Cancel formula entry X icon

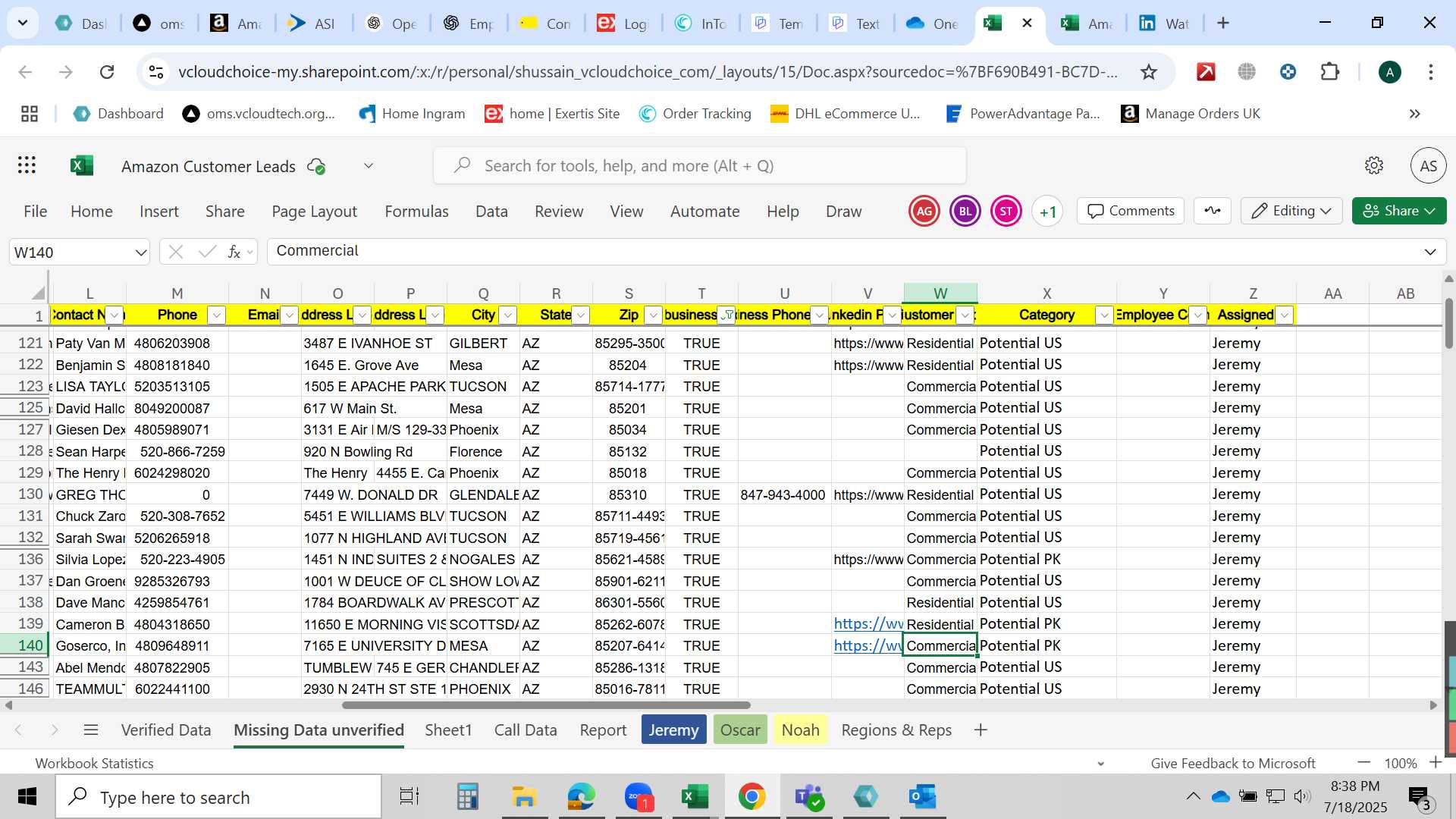176,252
